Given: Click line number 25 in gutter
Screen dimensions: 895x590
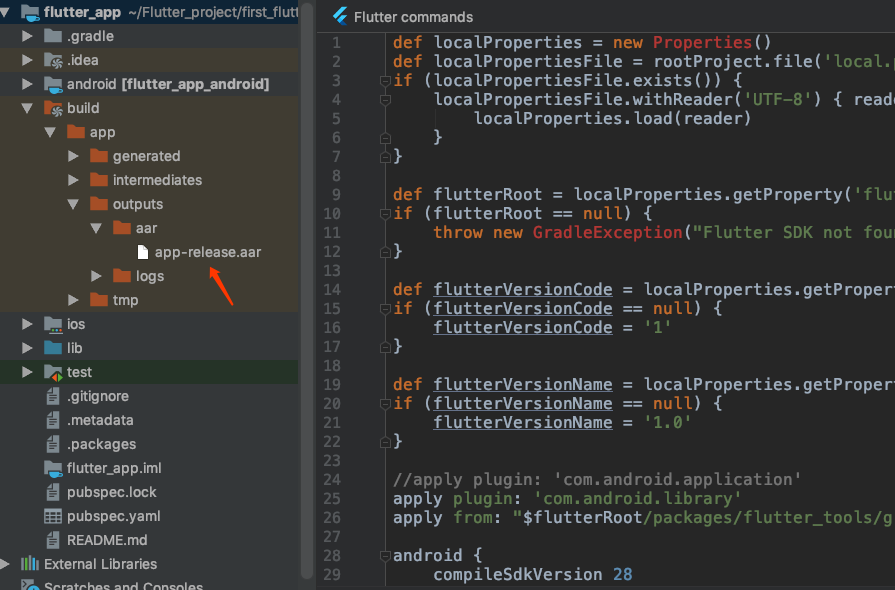Looking at the screenshot, I should click(332, 499).
